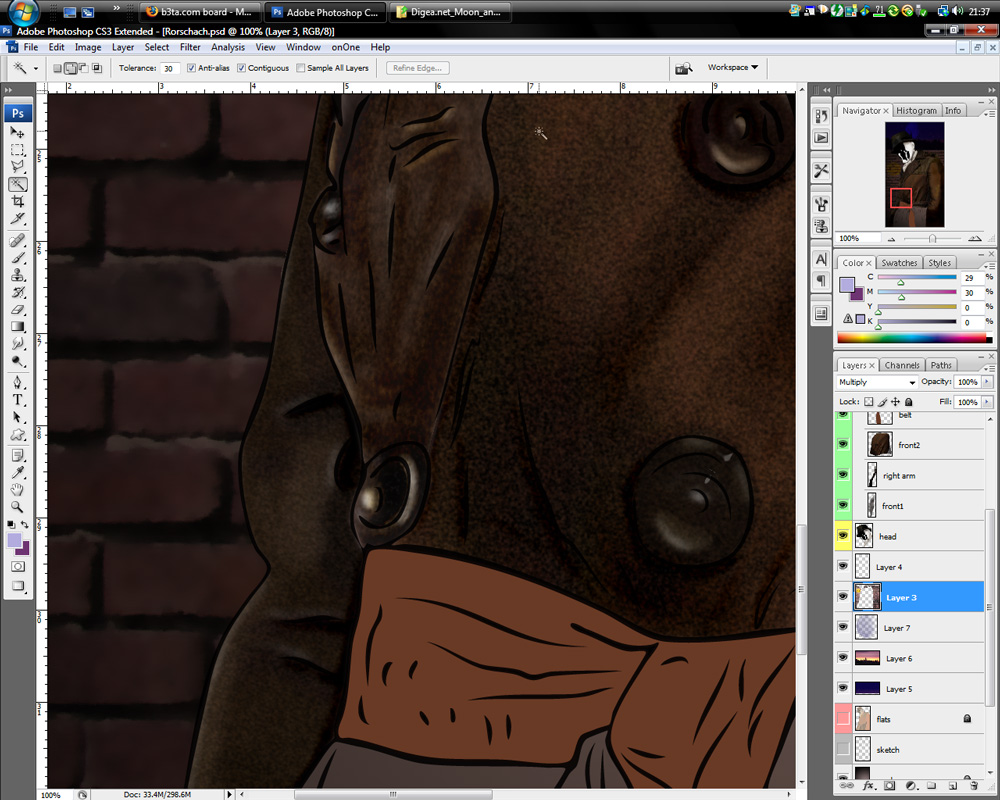The height and width of the screenshot is (800, 1000).
Task: Select the Rectangular Marquee tool
Action: click(17, 150)
